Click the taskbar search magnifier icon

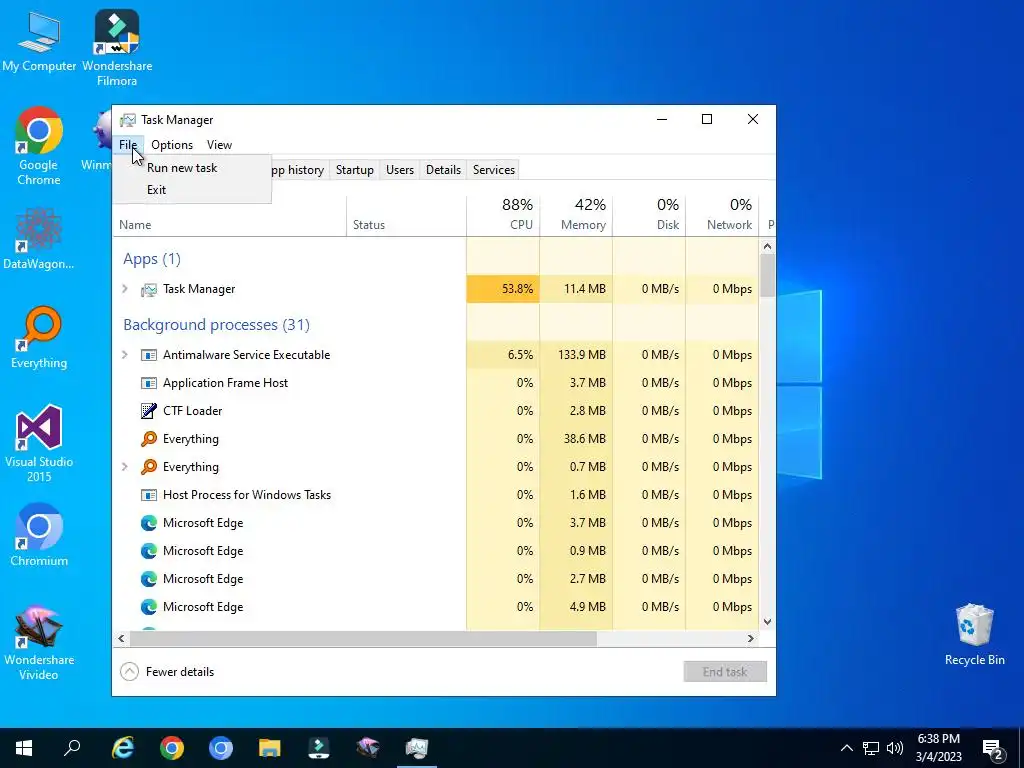pyautogui.click(x=72, y=748)
